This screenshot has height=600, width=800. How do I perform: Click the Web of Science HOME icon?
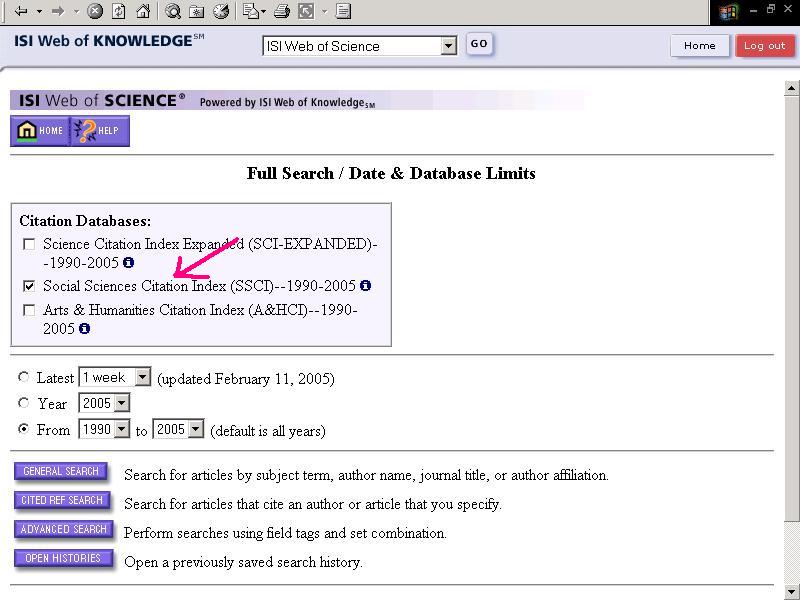(40, 131)
